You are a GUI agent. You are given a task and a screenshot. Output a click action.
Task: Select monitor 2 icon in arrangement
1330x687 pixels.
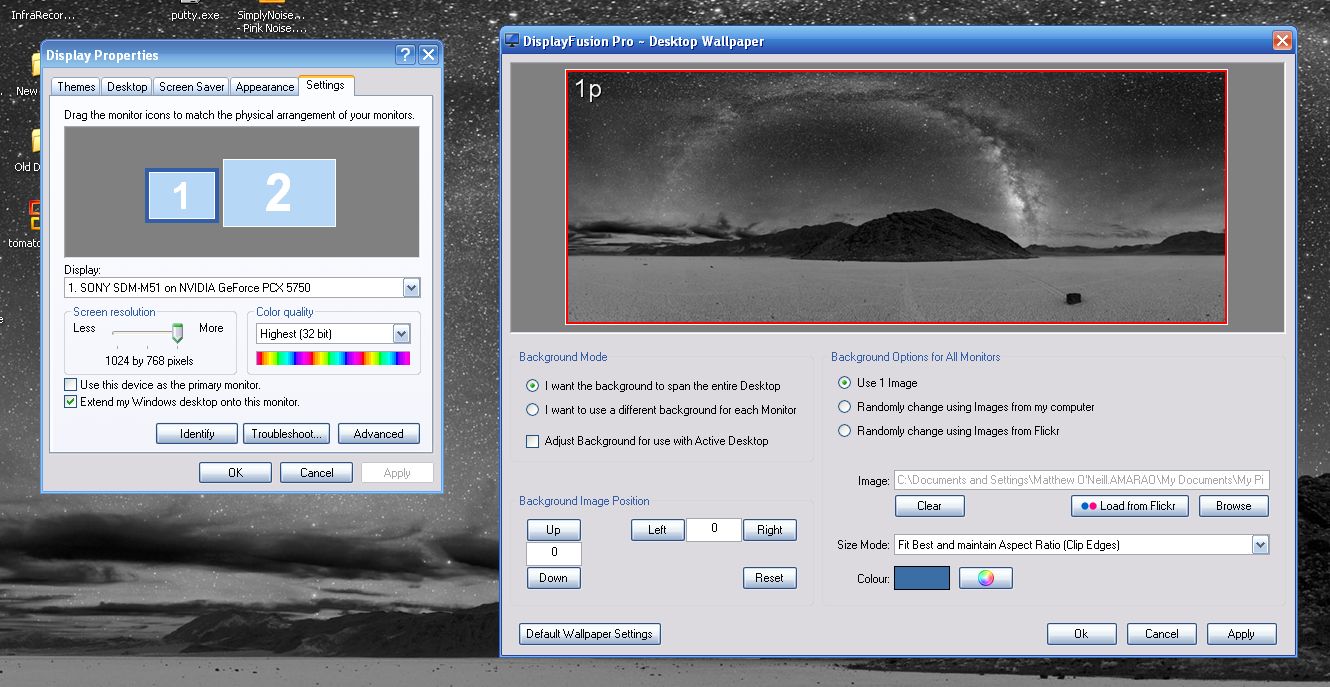[278, 193]
